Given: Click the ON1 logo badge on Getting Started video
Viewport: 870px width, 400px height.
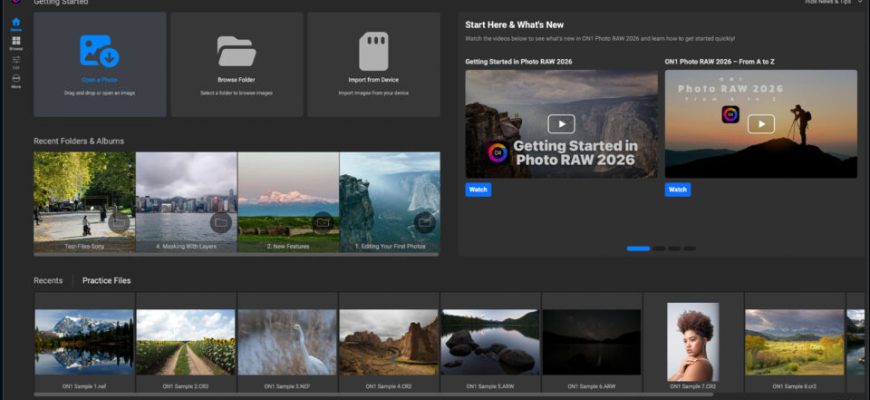Looking at the screenshot, I should 498,153.
